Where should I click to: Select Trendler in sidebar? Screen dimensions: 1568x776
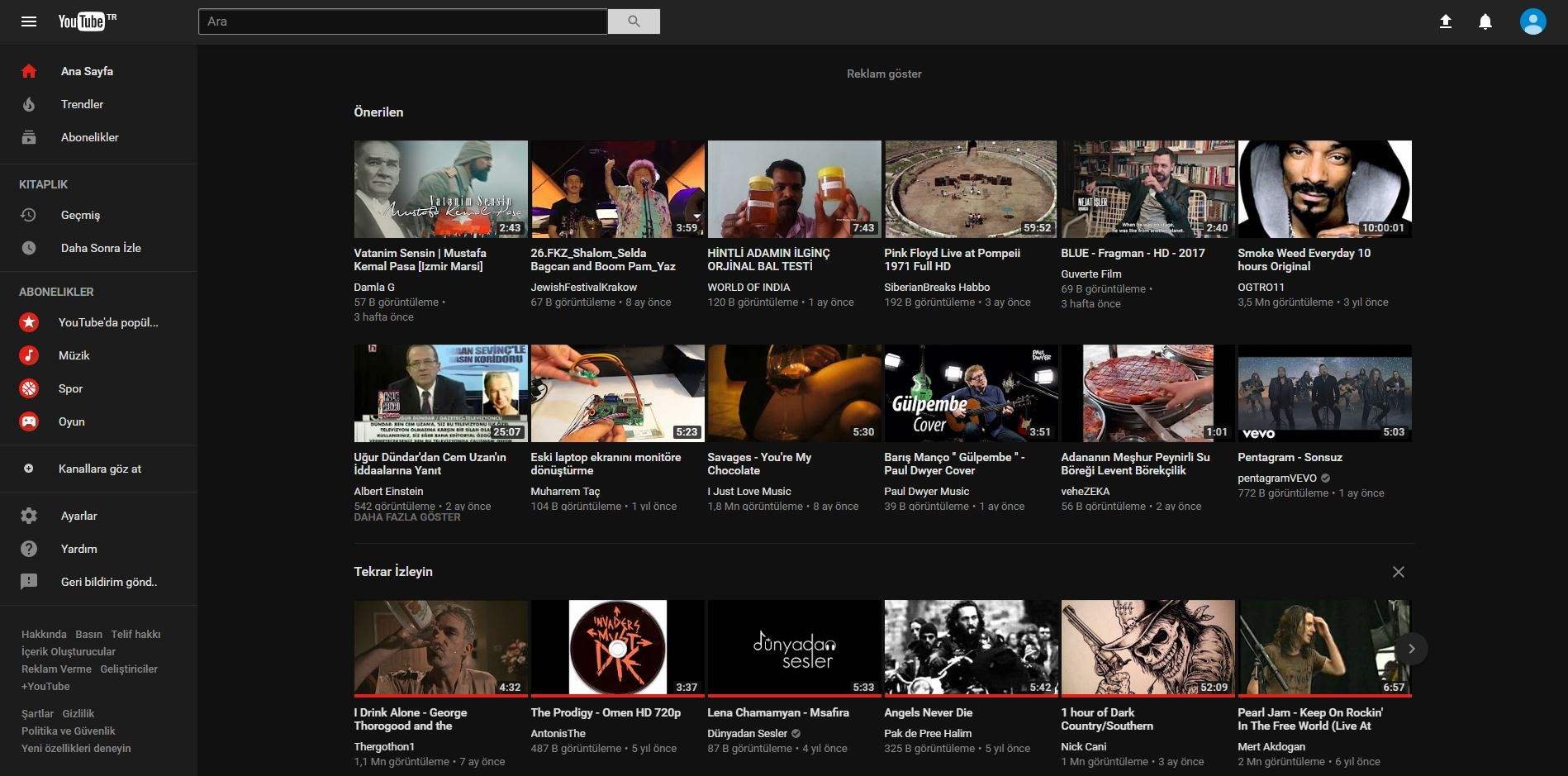(82, 104)
